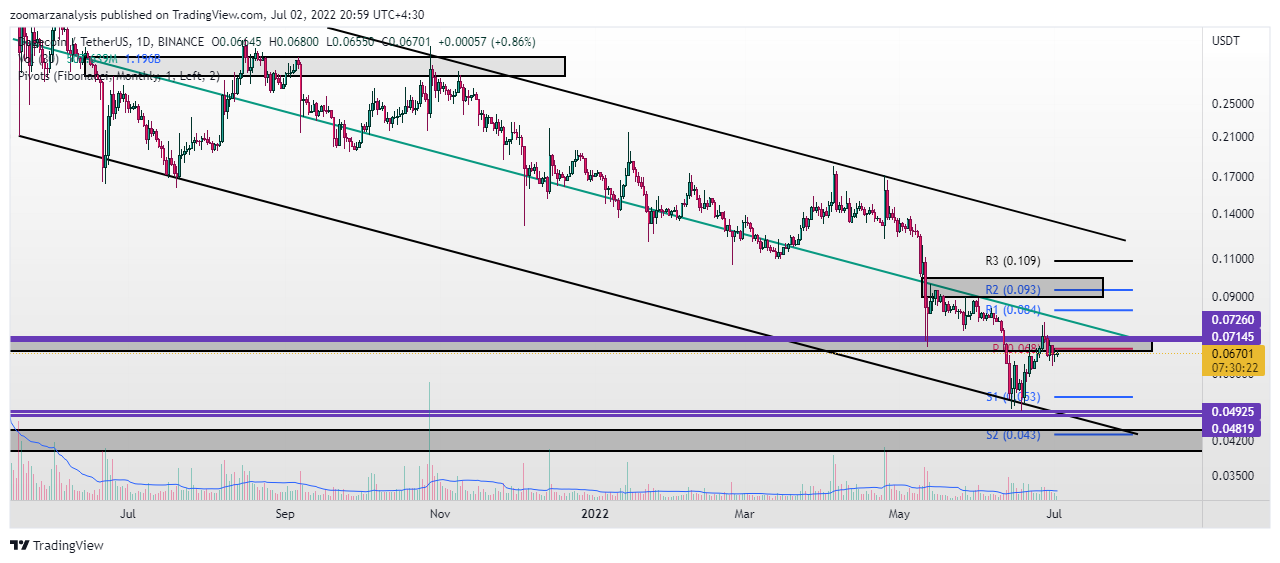Click the 0.03500 price axis tick

pos(1233,476)
